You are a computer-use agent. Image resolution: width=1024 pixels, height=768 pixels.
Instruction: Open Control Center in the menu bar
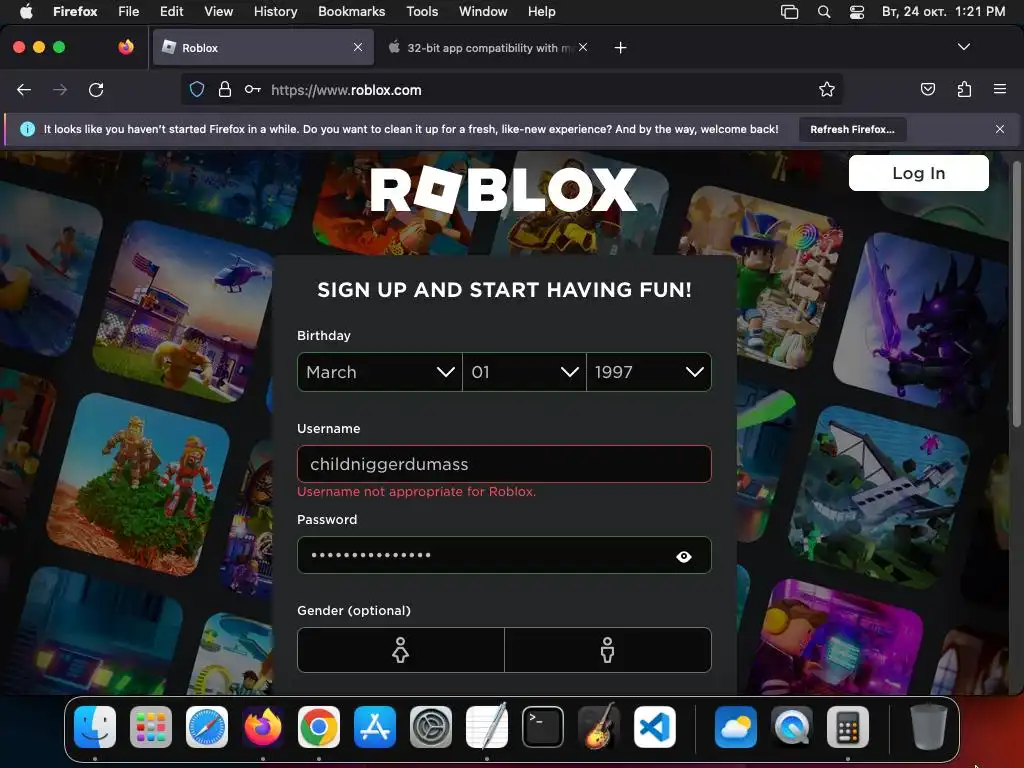pos(857,12)
